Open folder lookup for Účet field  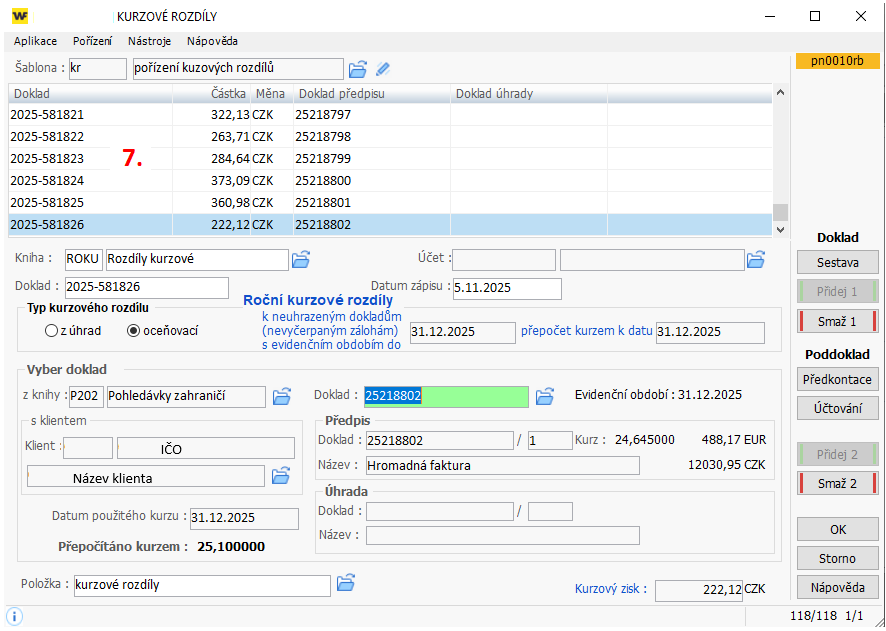pos(756,260)
